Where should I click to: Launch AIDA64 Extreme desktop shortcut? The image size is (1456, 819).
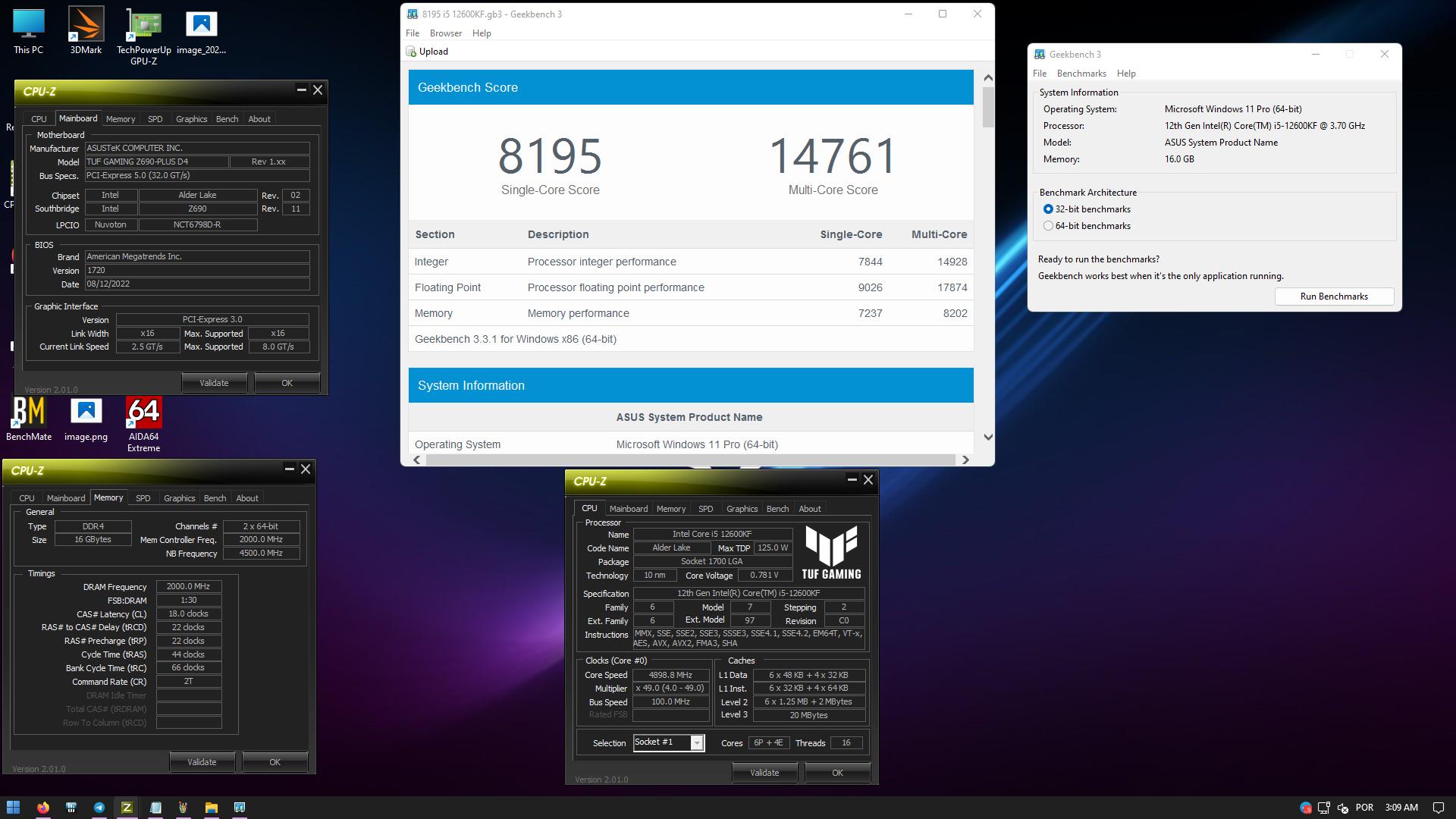(x=143, y=425)
